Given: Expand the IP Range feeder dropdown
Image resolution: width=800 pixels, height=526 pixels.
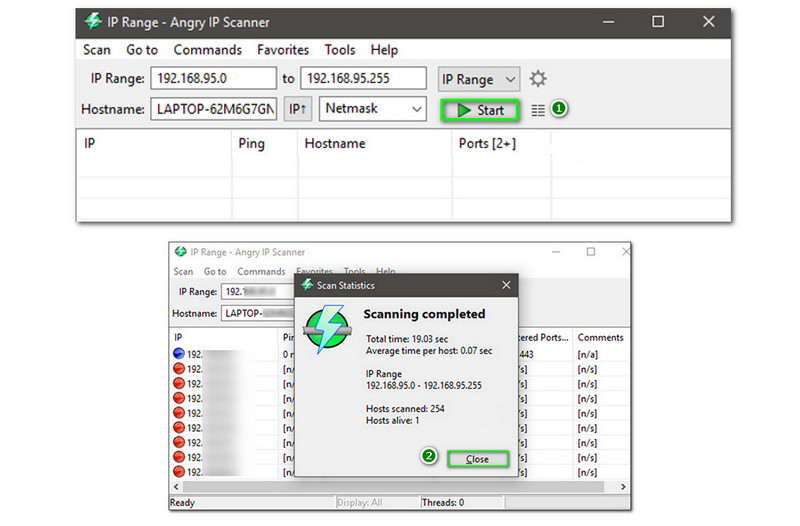Looking at the screenshot, I should click(x=479, y=79).
